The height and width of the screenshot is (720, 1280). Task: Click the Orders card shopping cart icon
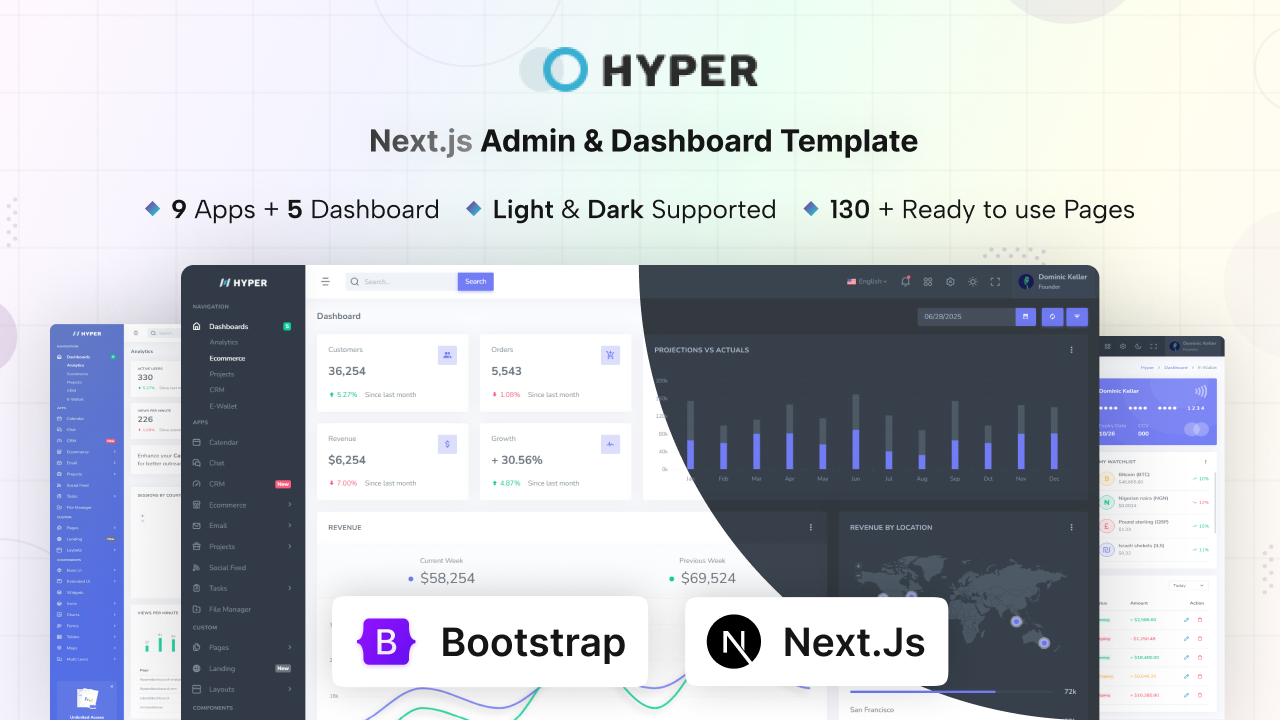pos(610,355)
